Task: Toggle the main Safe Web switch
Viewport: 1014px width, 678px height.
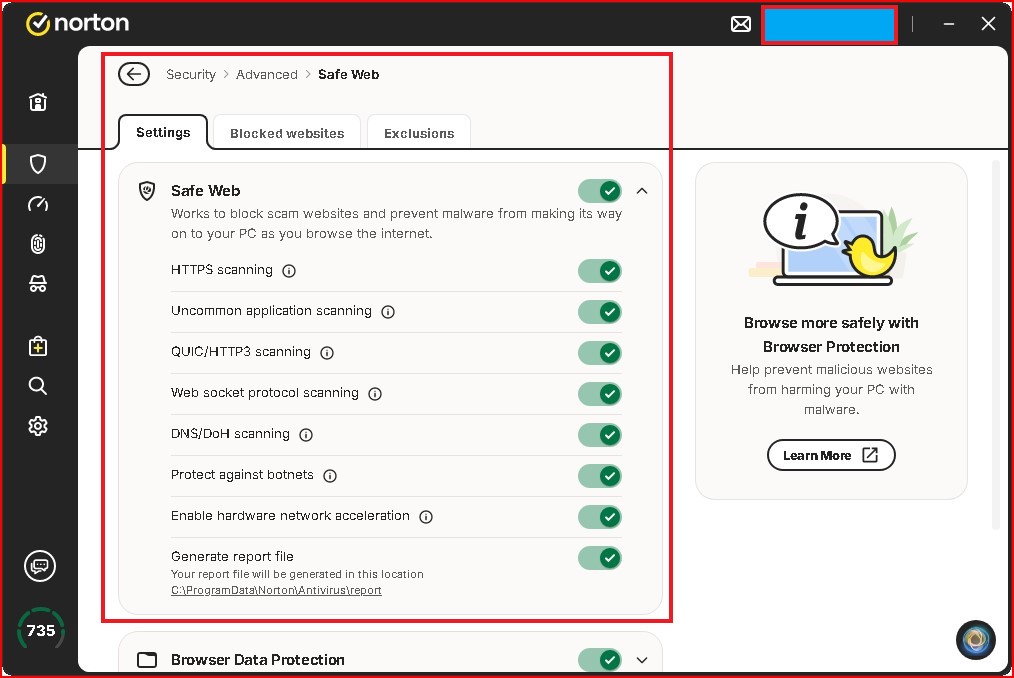Action: pyautogui.click(x=599, y=191)
